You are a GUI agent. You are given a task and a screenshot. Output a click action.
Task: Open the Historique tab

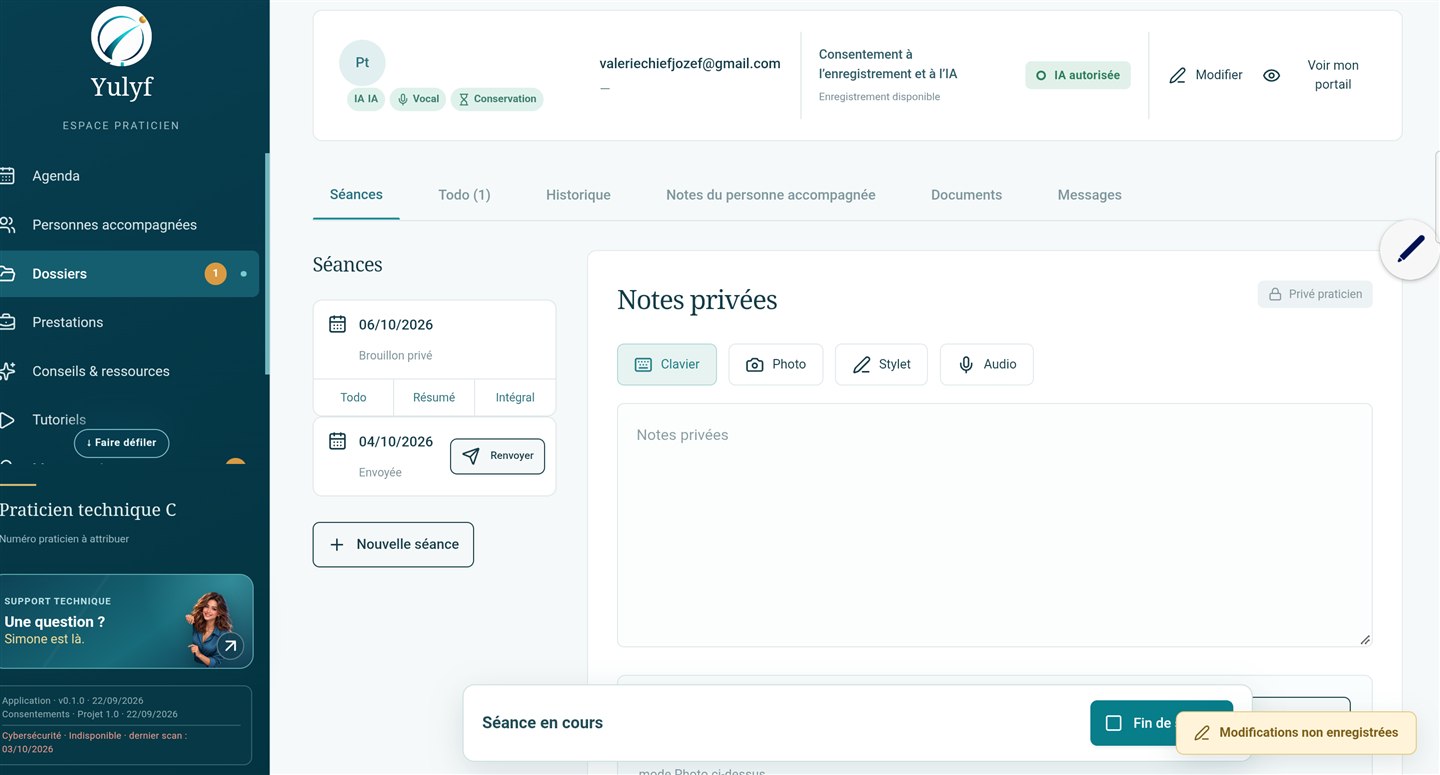(x=578, y=195)
